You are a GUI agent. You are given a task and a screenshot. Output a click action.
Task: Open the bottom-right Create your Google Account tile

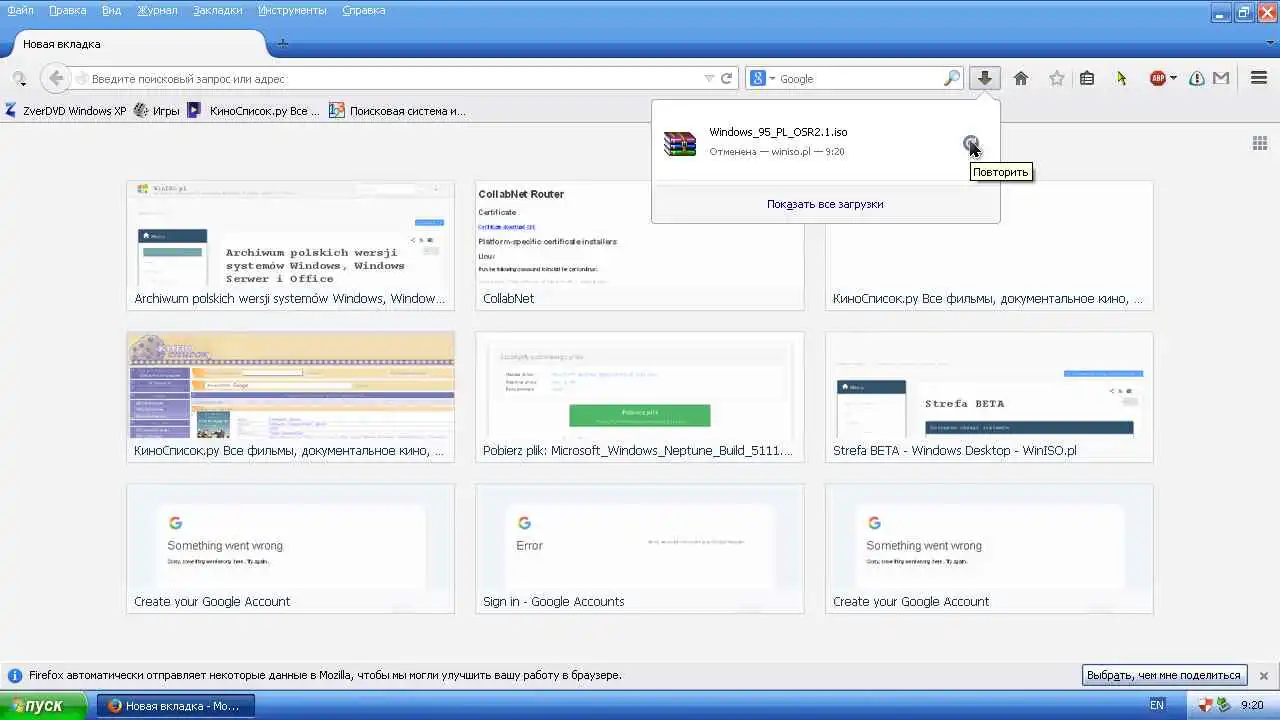tap(989, 549)
